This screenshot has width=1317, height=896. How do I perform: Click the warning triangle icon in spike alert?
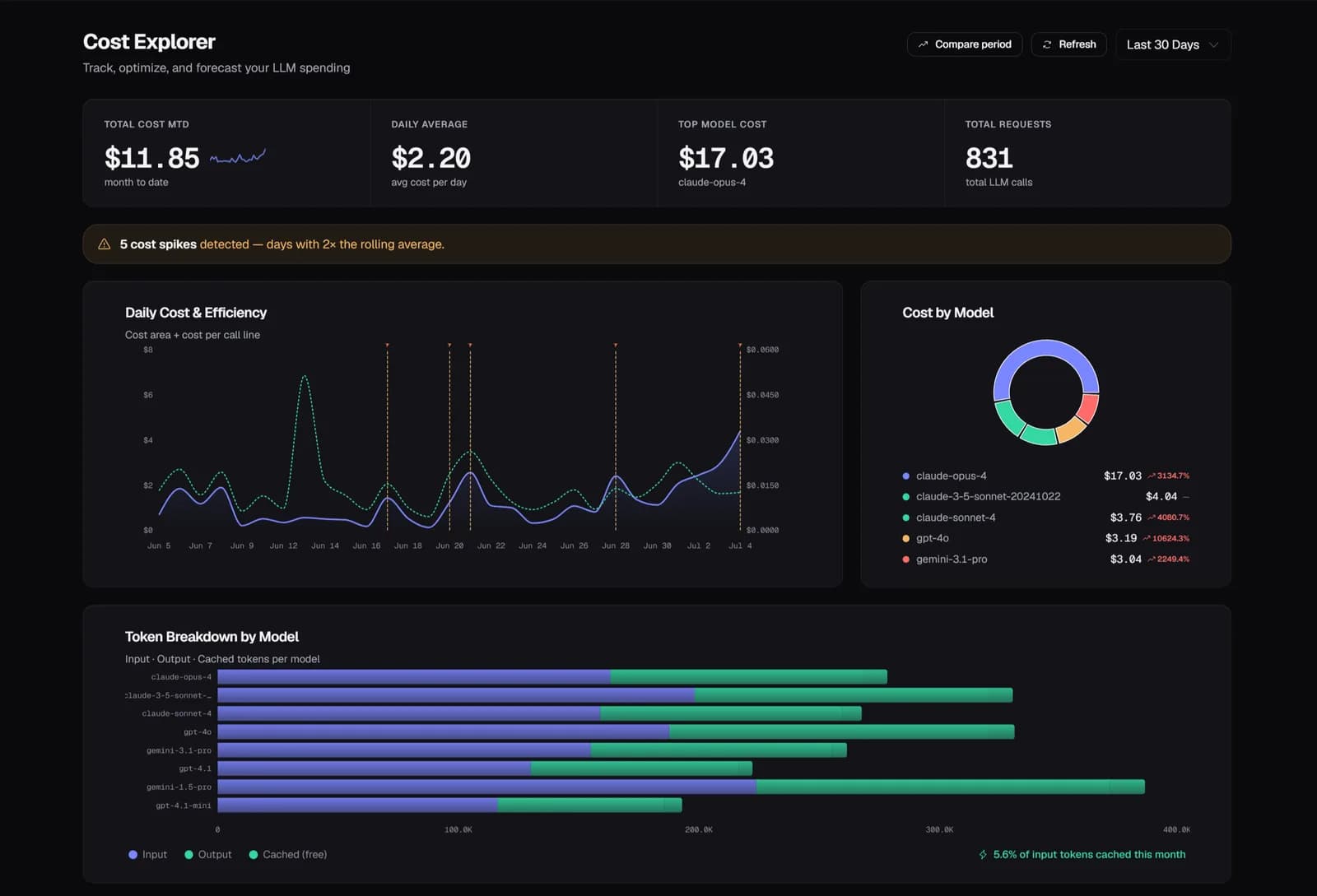105,244
